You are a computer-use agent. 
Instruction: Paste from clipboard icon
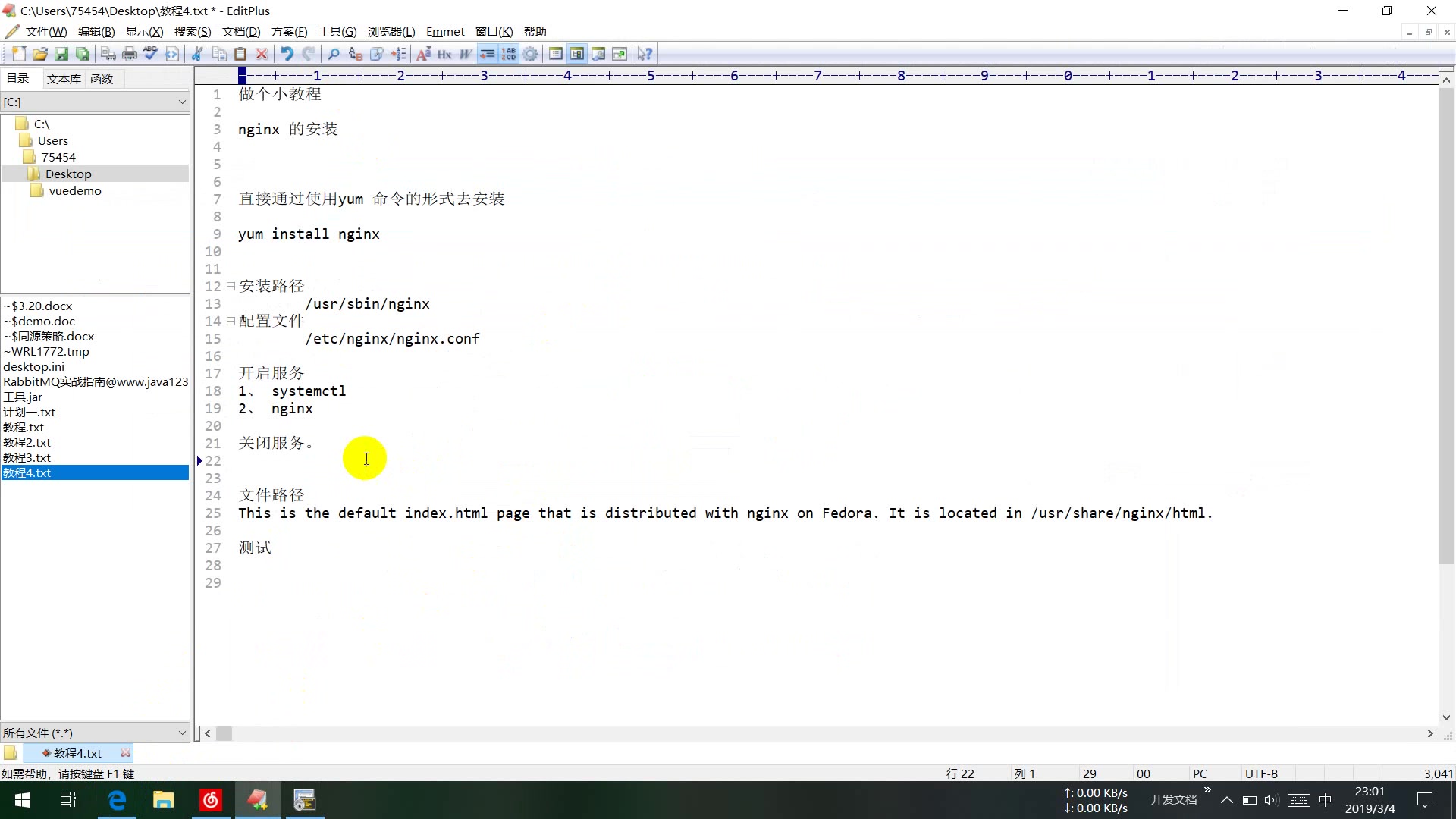click(240, 54)
